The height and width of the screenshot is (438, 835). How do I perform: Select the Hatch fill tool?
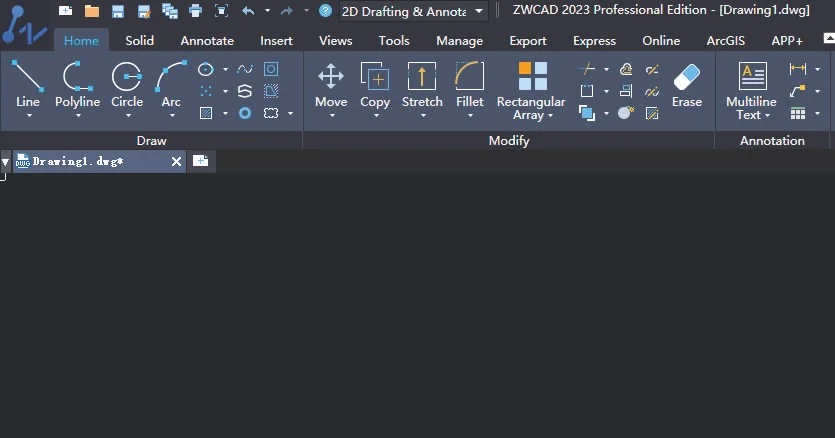coord(206,113)
